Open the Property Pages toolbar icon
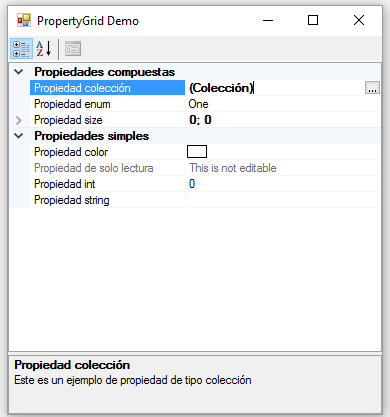 73,49
